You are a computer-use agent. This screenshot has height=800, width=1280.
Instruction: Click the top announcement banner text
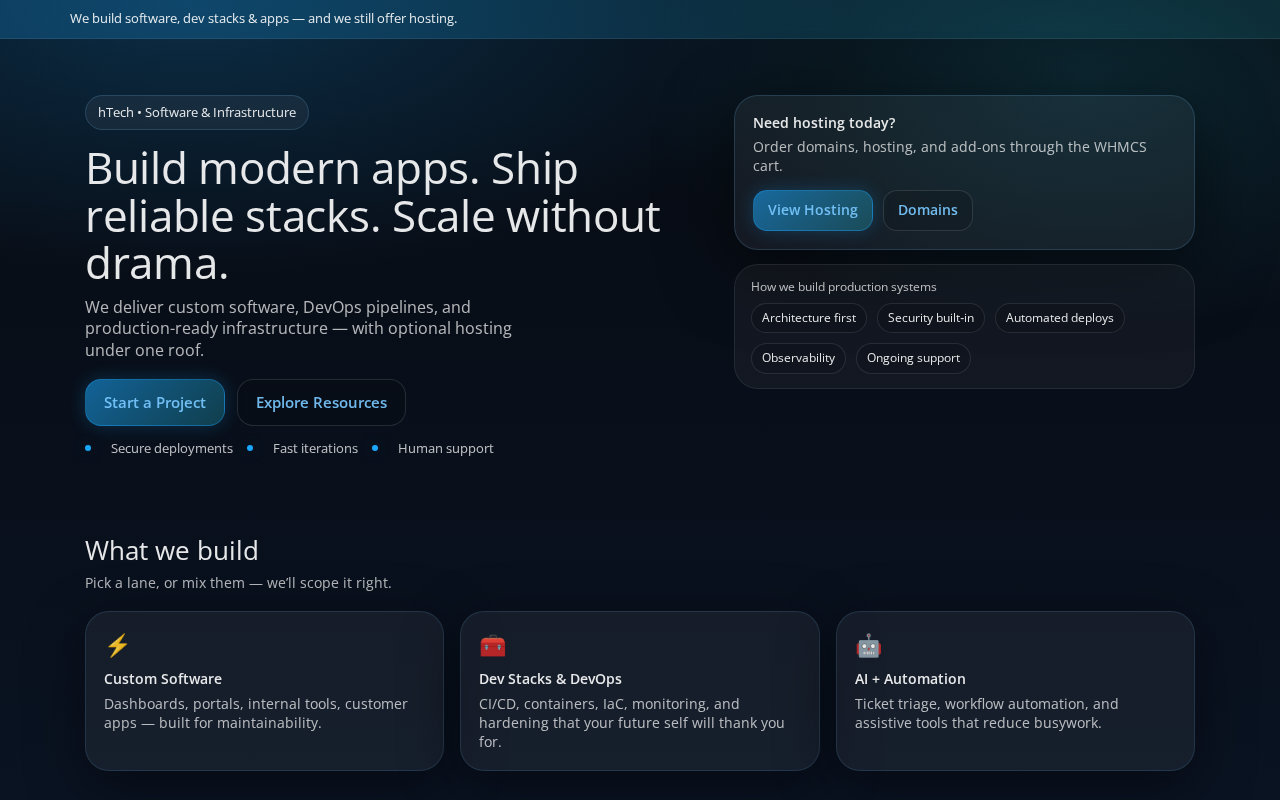click(263, 18)
